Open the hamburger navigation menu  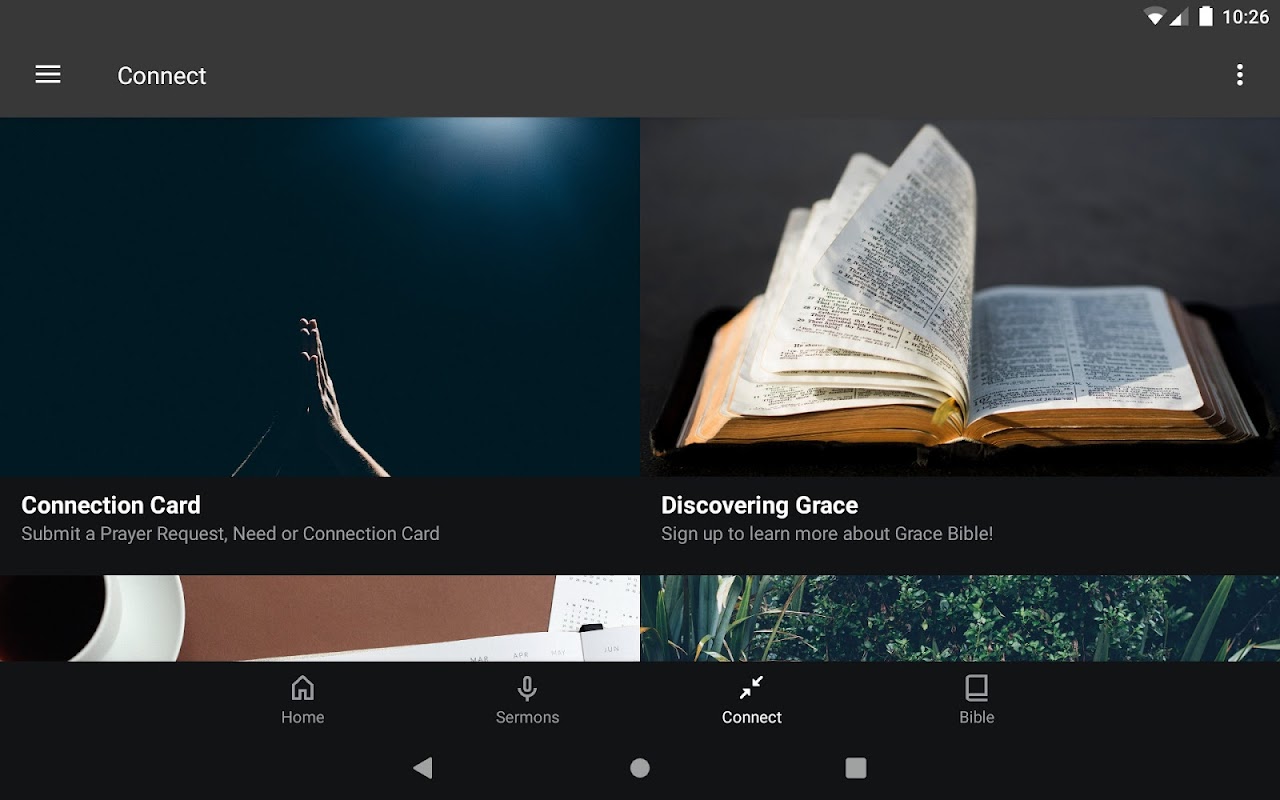(x=48, y=75)
